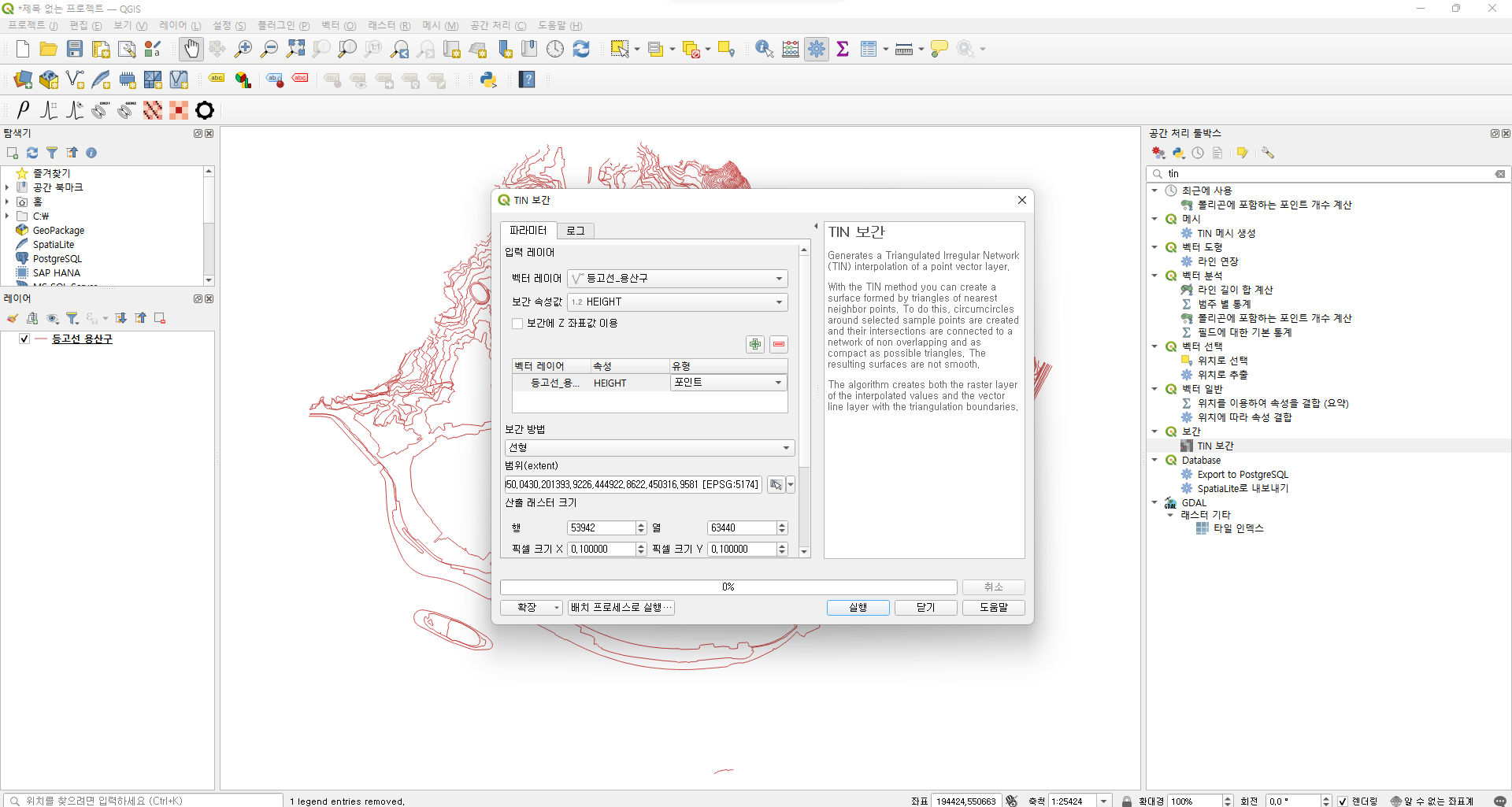Click the locator search bar
Screen dimensions: 1512x807
point(142,801)
